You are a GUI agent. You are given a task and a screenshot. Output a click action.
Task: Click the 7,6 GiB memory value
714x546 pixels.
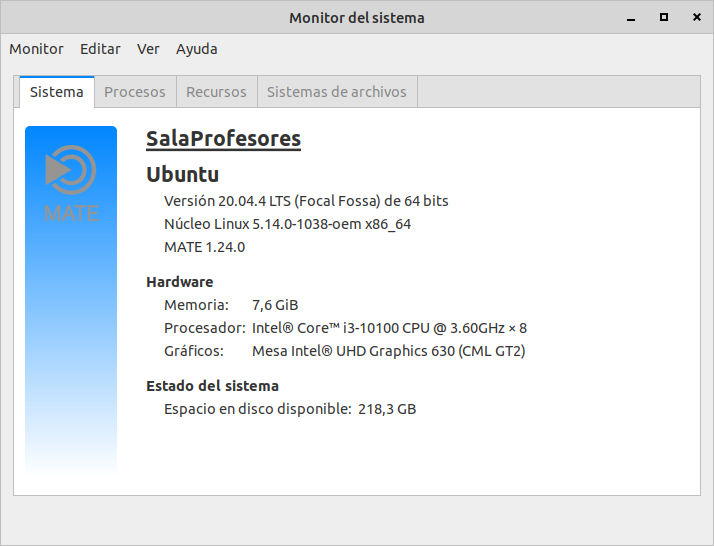point(275,305)
